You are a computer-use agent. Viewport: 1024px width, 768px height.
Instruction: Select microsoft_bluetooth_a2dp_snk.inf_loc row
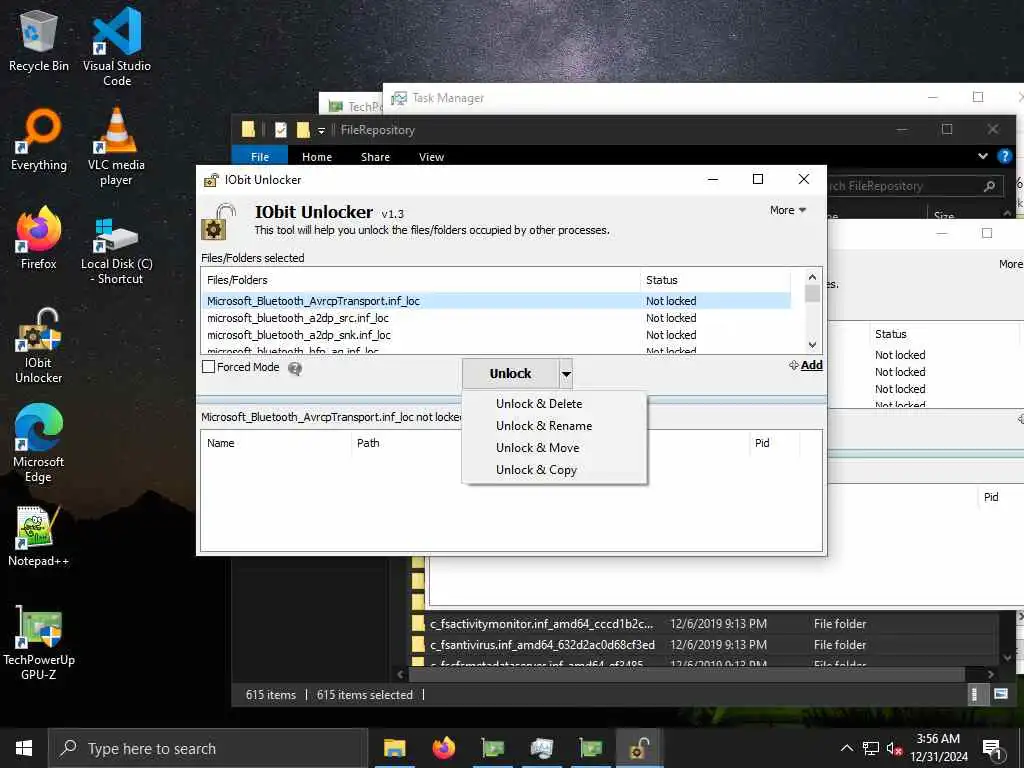click(496, 335)
